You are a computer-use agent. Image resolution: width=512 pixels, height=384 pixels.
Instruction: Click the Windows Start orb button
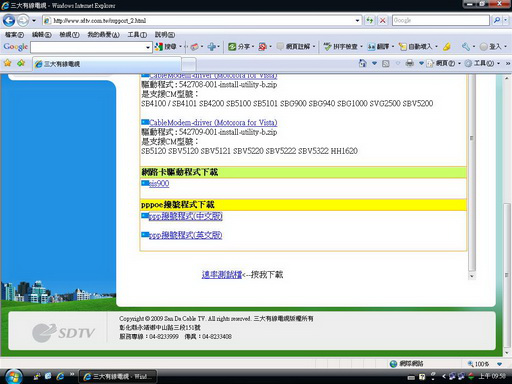pyautogui.click(x=14, y=377)
